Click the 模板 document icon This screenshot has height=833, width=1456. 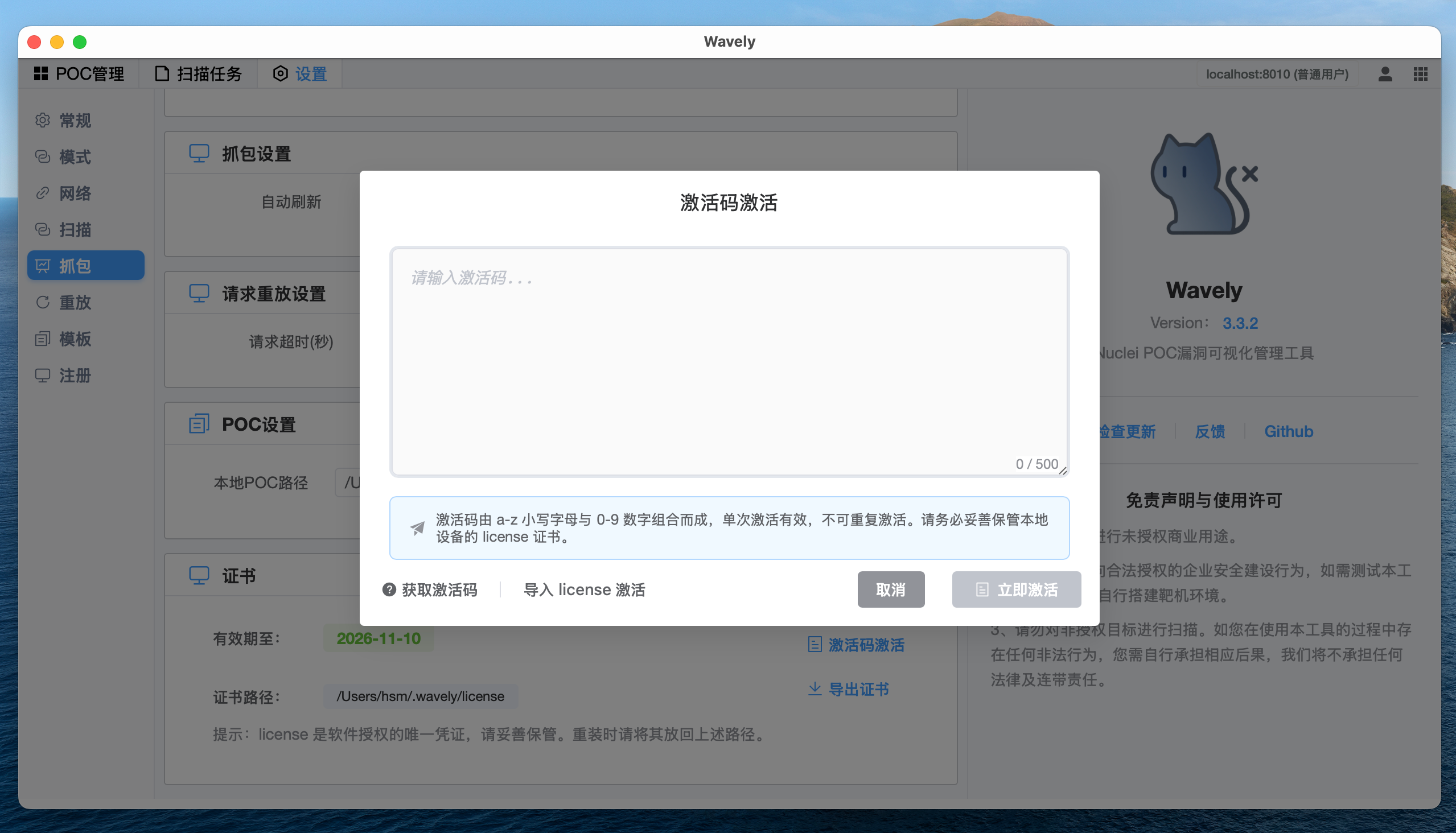coord(43,339)
